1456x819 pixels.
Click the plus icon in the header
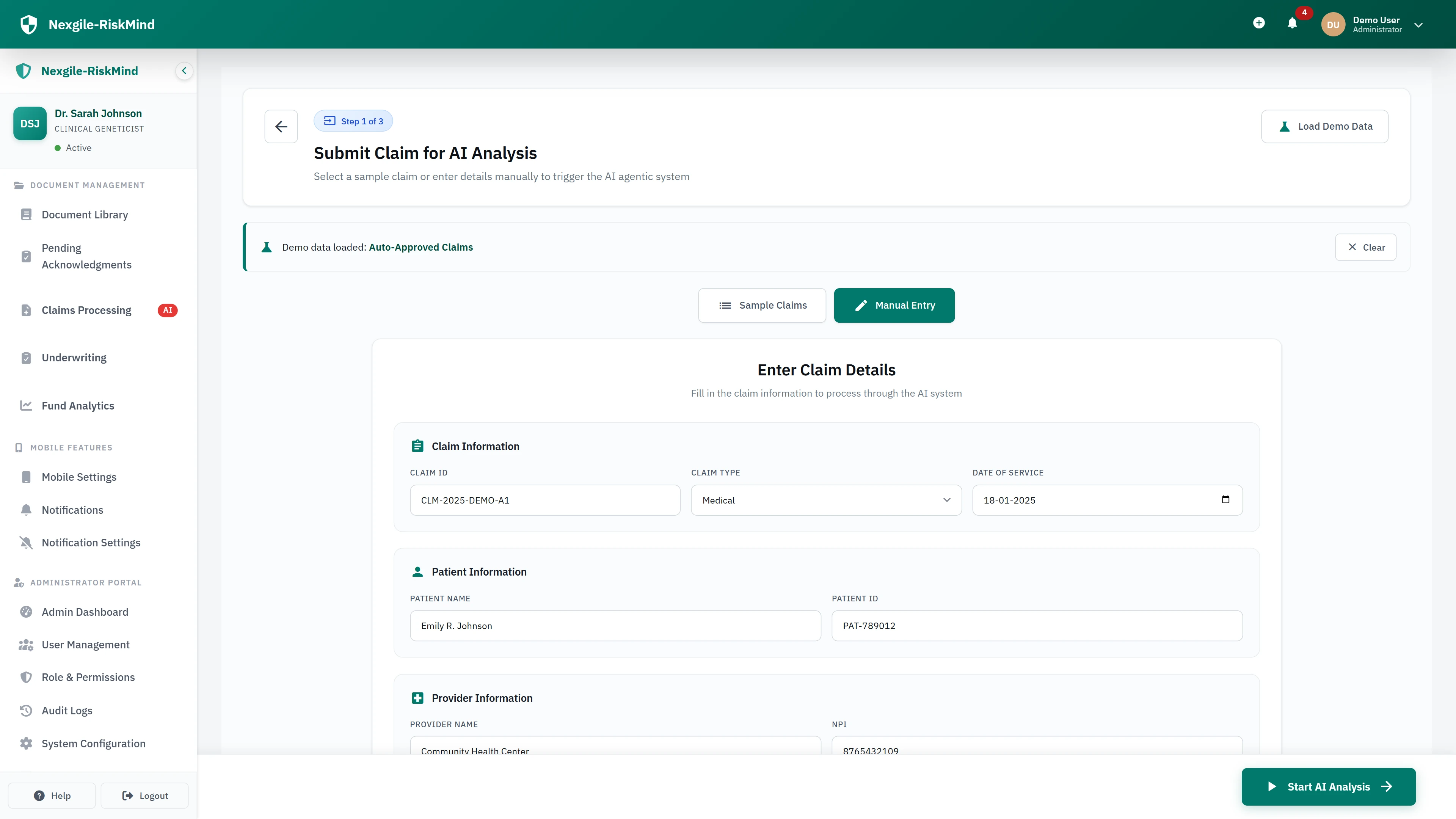click(x=1259, y=23)
